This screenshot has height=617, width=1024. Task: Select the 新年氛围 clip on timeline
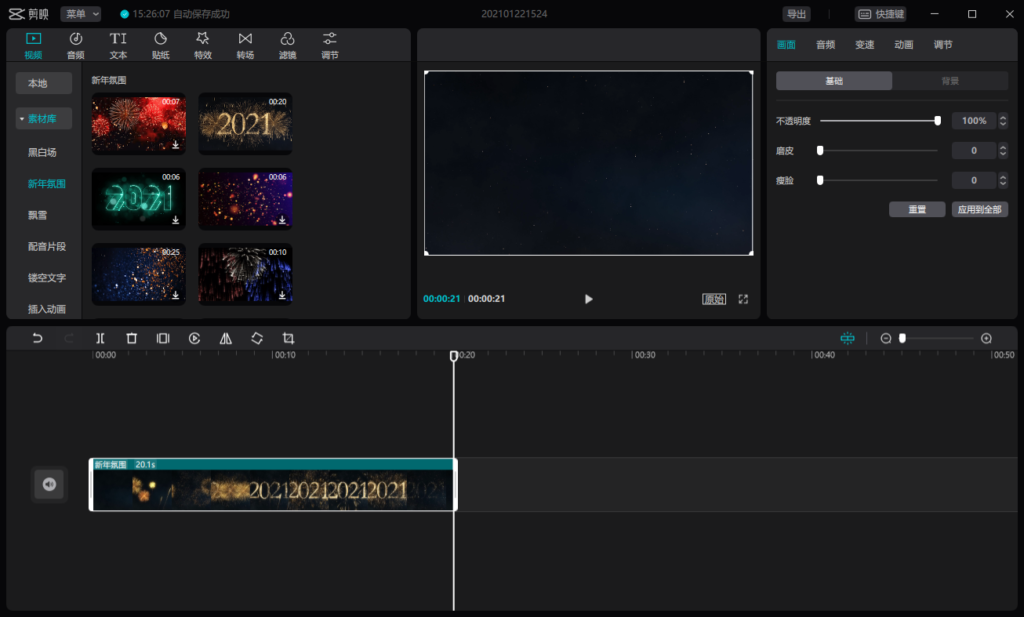[273, 484]
